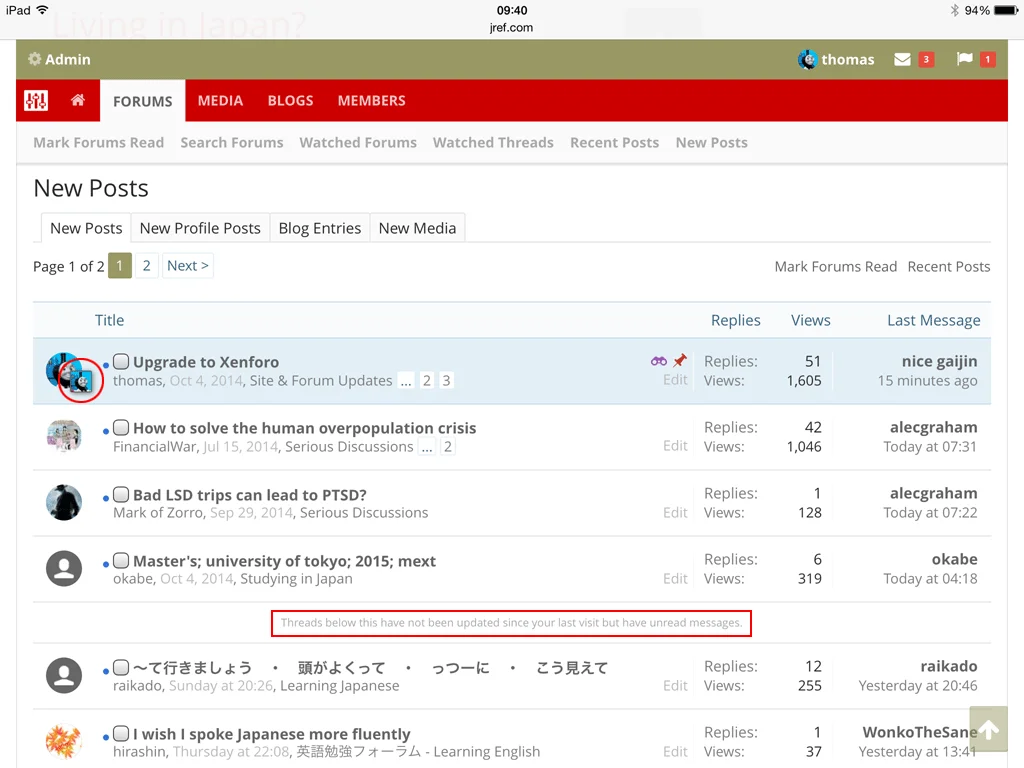Viewport: 1024px width, 768px height.
Task: Open Recent Posts in sub-navigation
Action: (615, 142)
